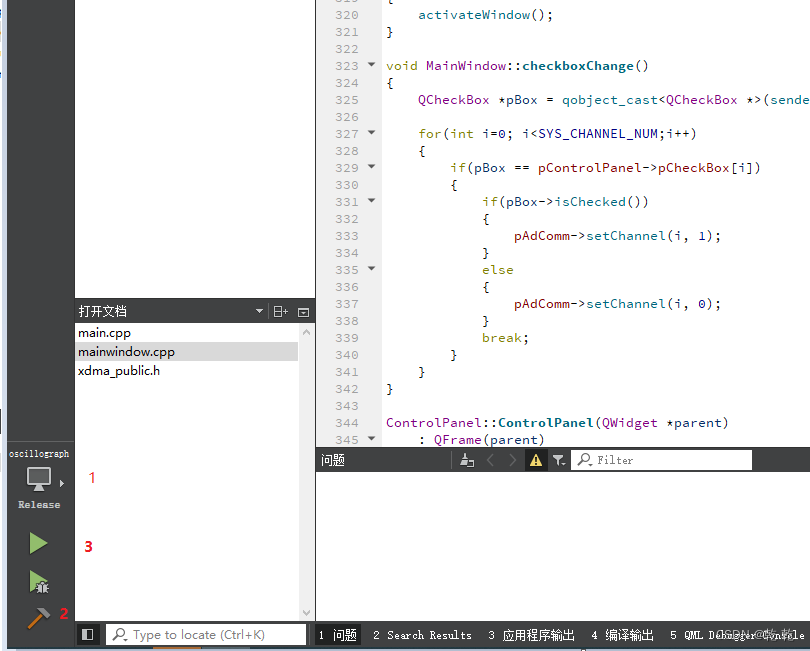The image size is (810, 651).
Task: Open main.cpp from open documents
Action: pos(104,333)
